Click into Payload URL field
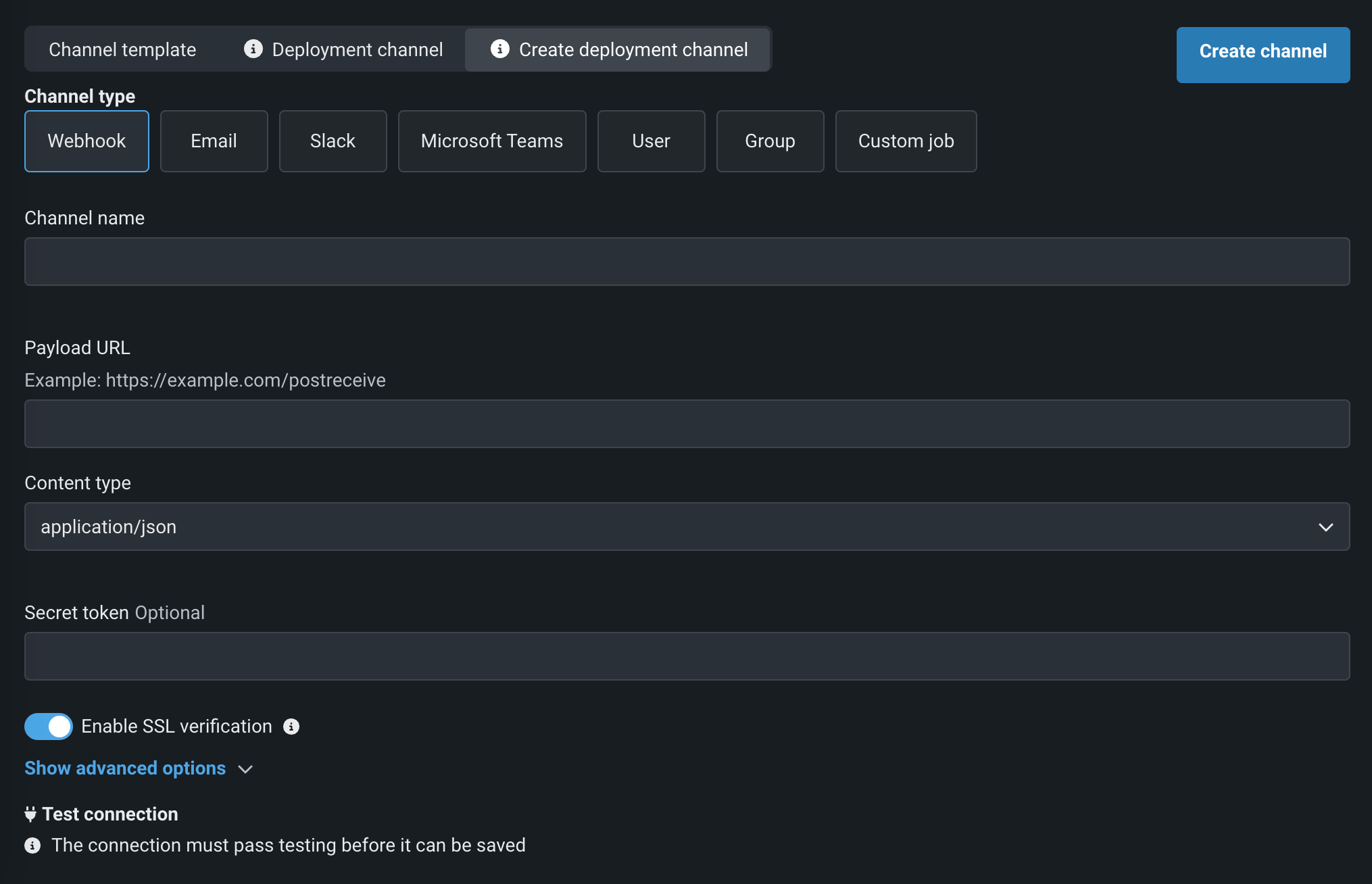This screenshot has height=884, width=1372. point(687,424)
